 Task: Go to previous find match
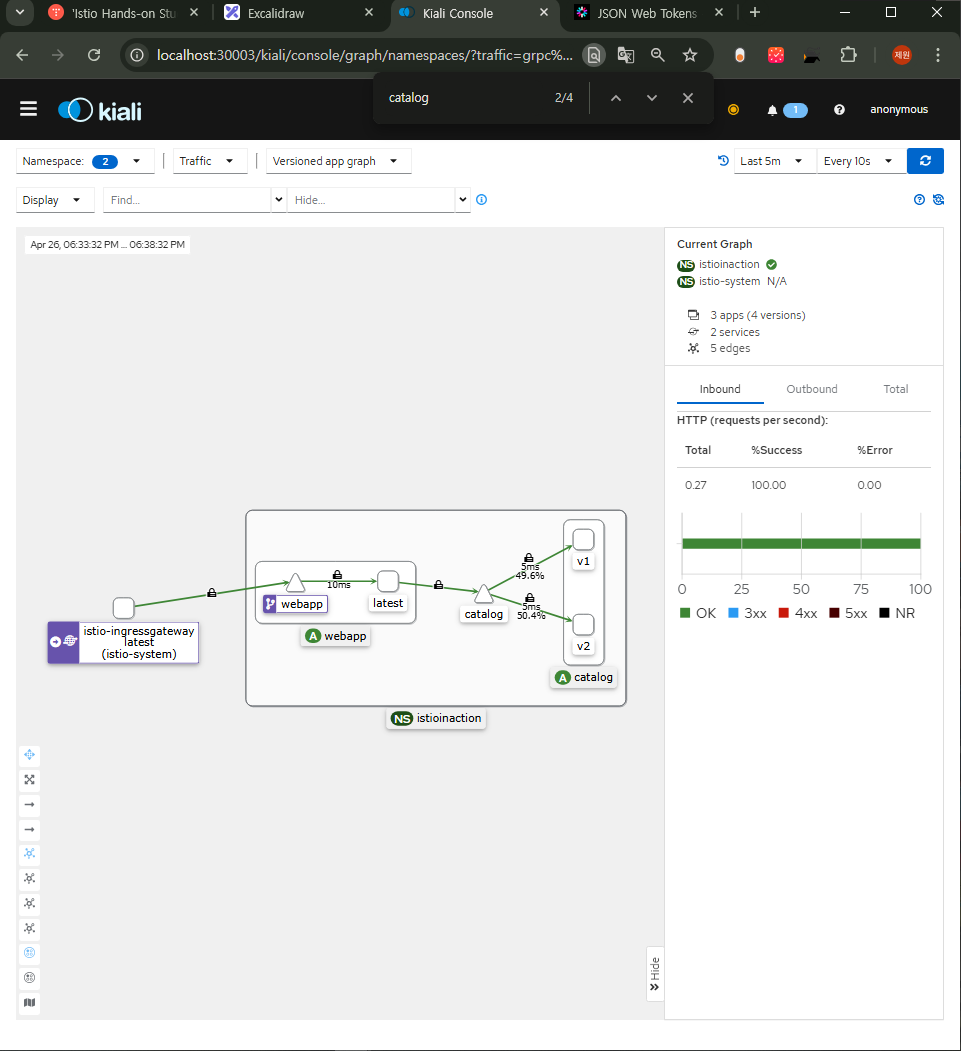tap(616, 98)
